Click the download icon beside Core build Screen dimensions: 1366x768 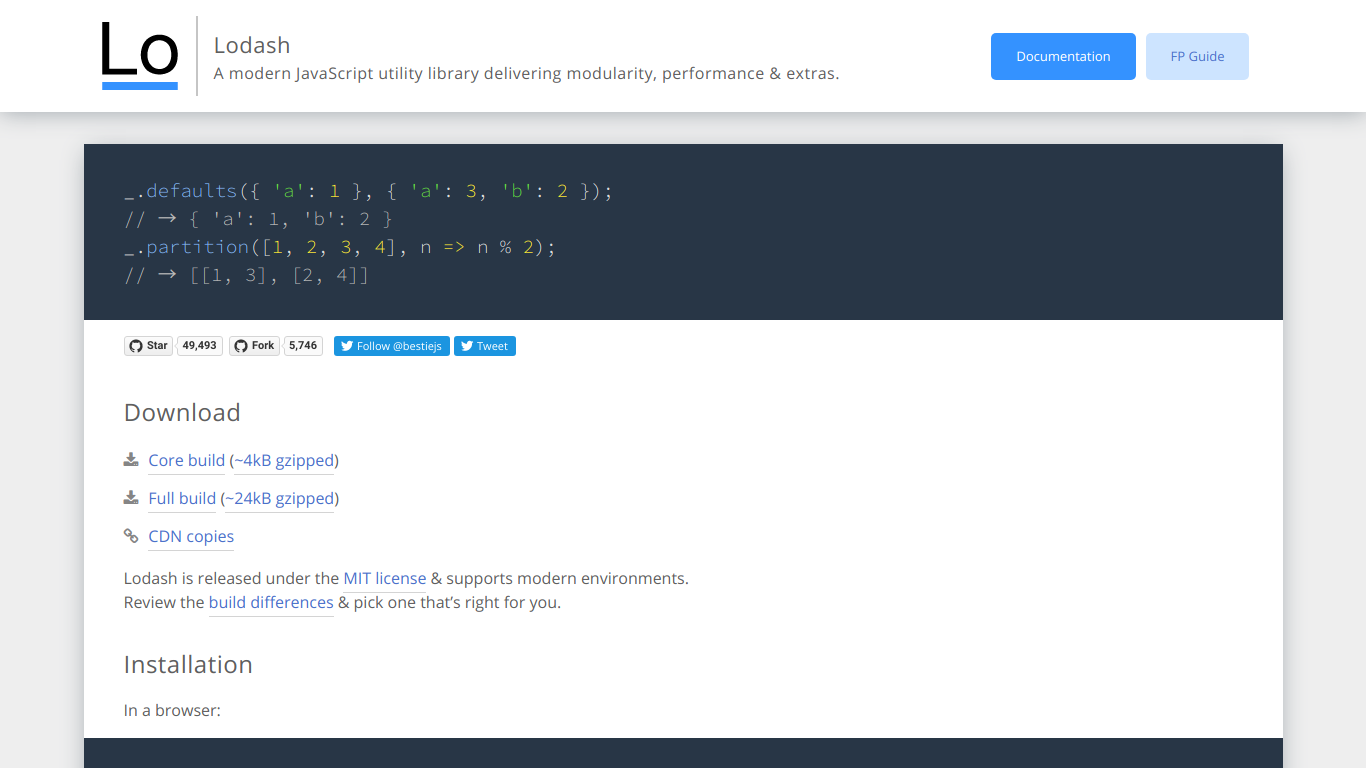click(131, 460)
